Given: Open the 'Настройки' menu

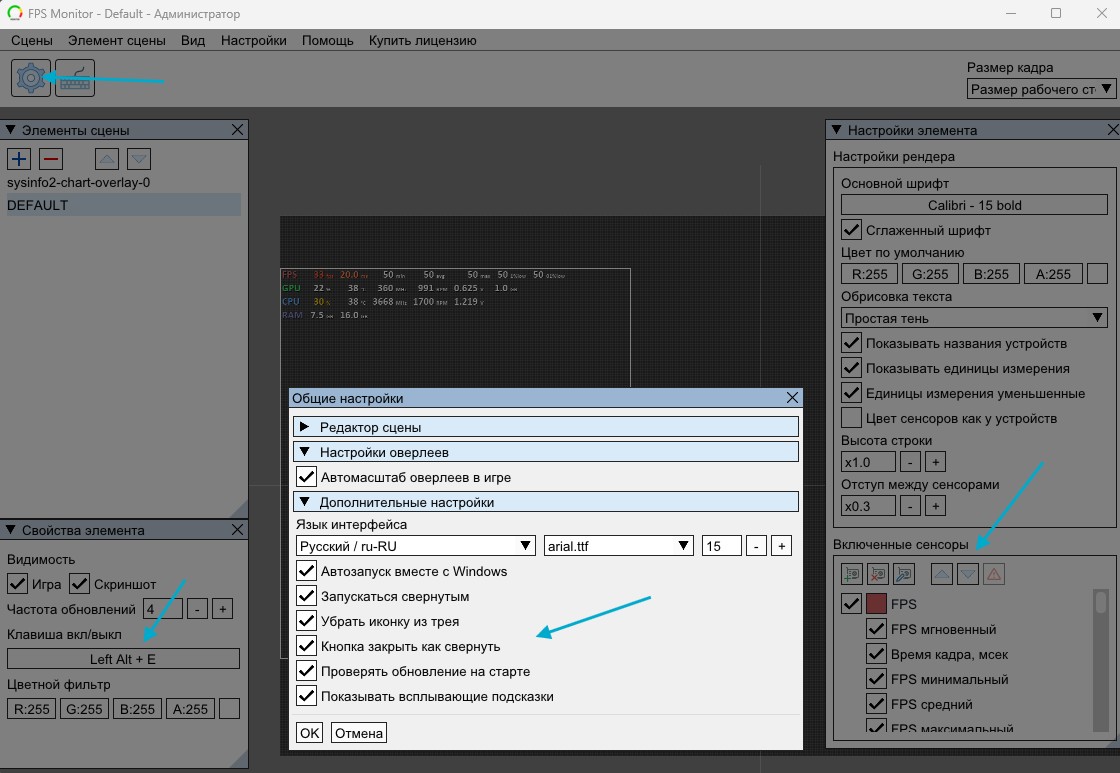Looking at the screenshot, I should tap(253, 41).
